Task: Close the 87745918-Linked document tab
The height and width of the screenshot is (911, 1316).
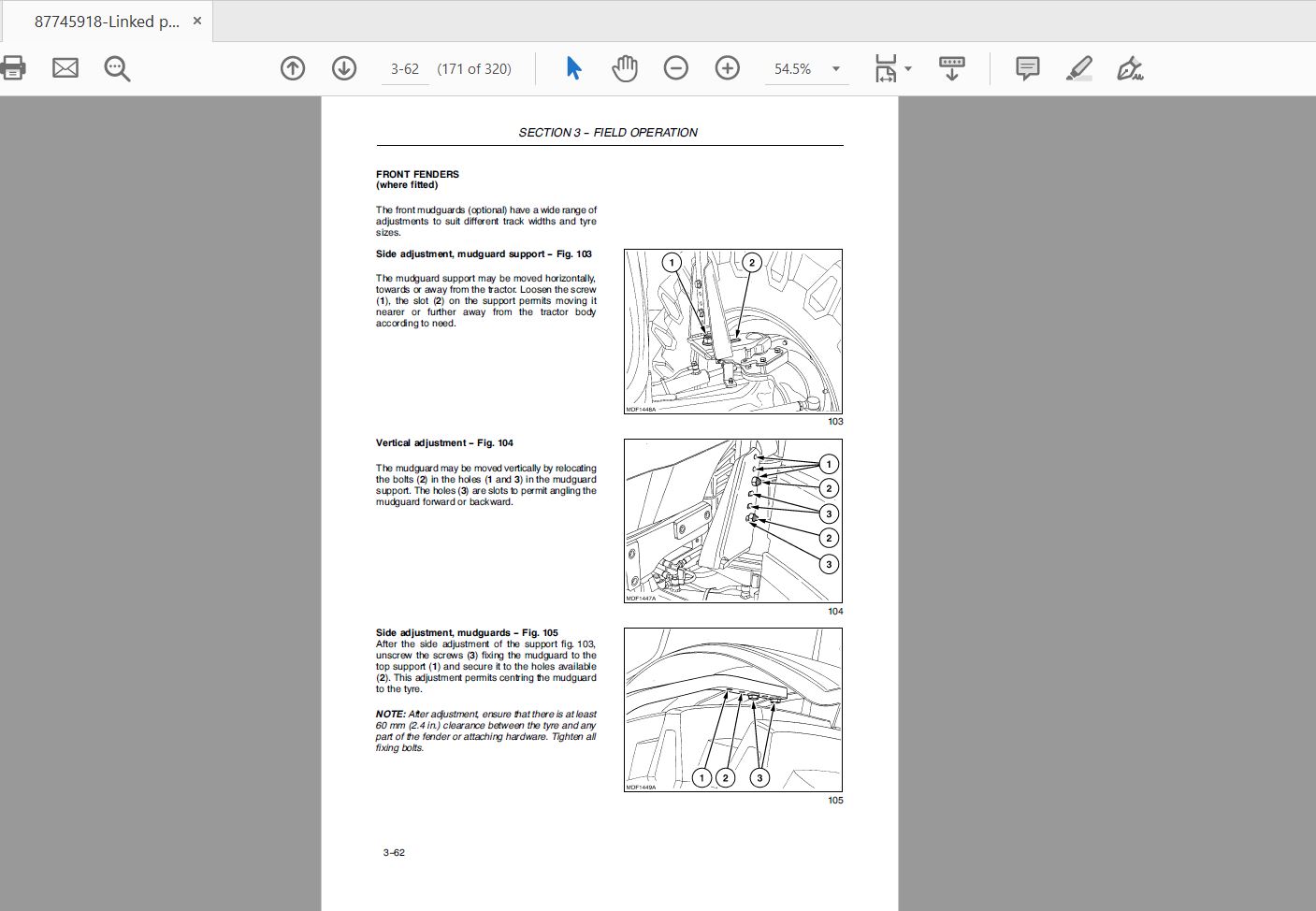Action: coord(197,21)
